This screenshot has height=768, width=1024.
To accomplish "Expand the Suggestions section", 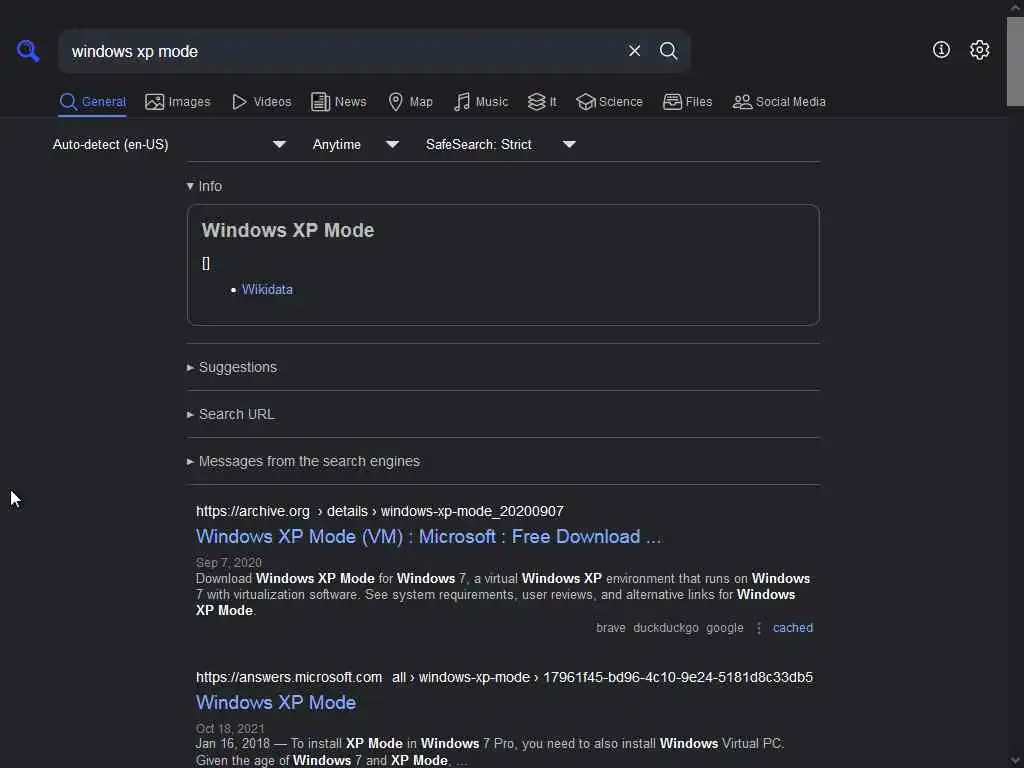I will coord(232,367).
